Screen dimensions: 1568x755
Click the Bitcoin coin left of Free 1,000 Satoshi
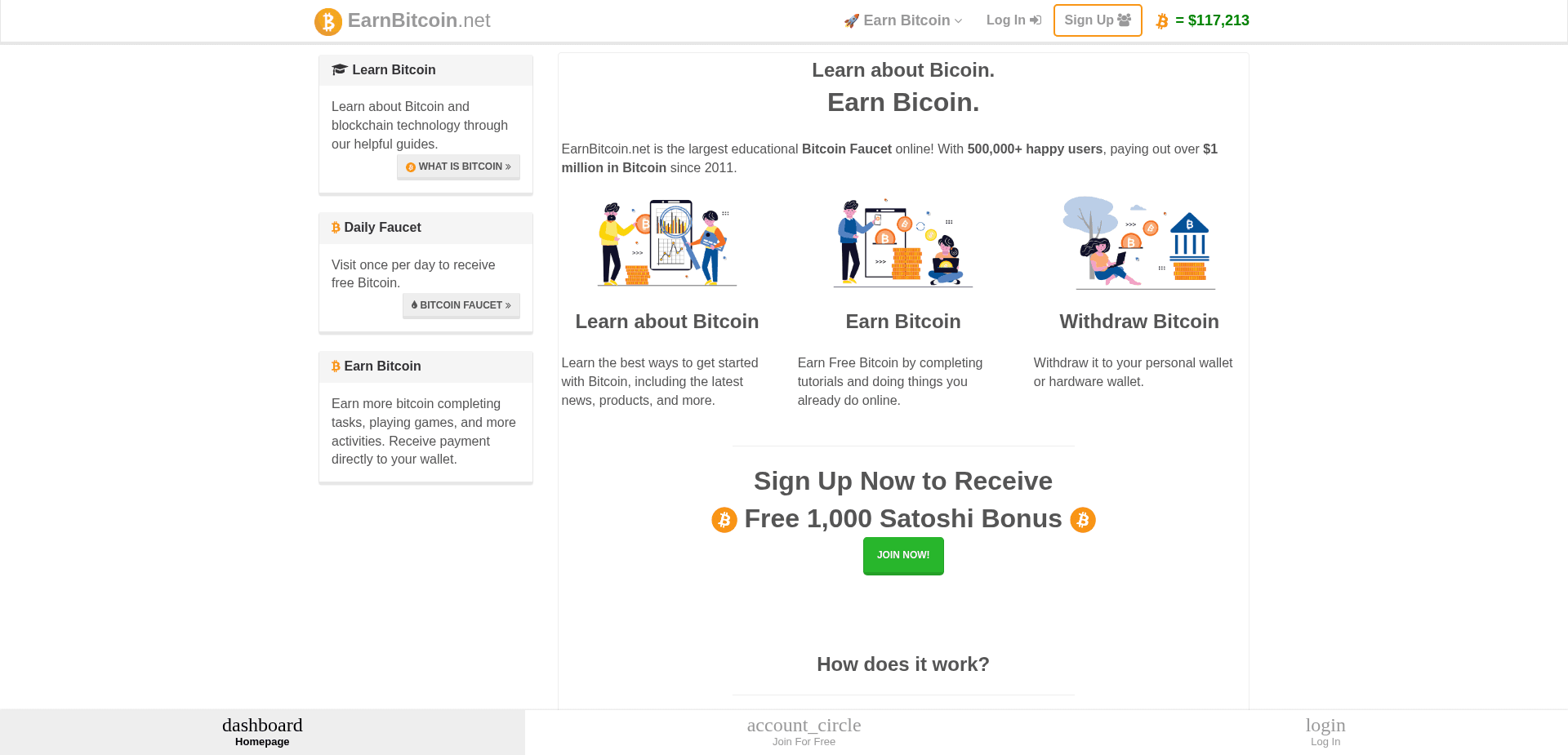724,520
